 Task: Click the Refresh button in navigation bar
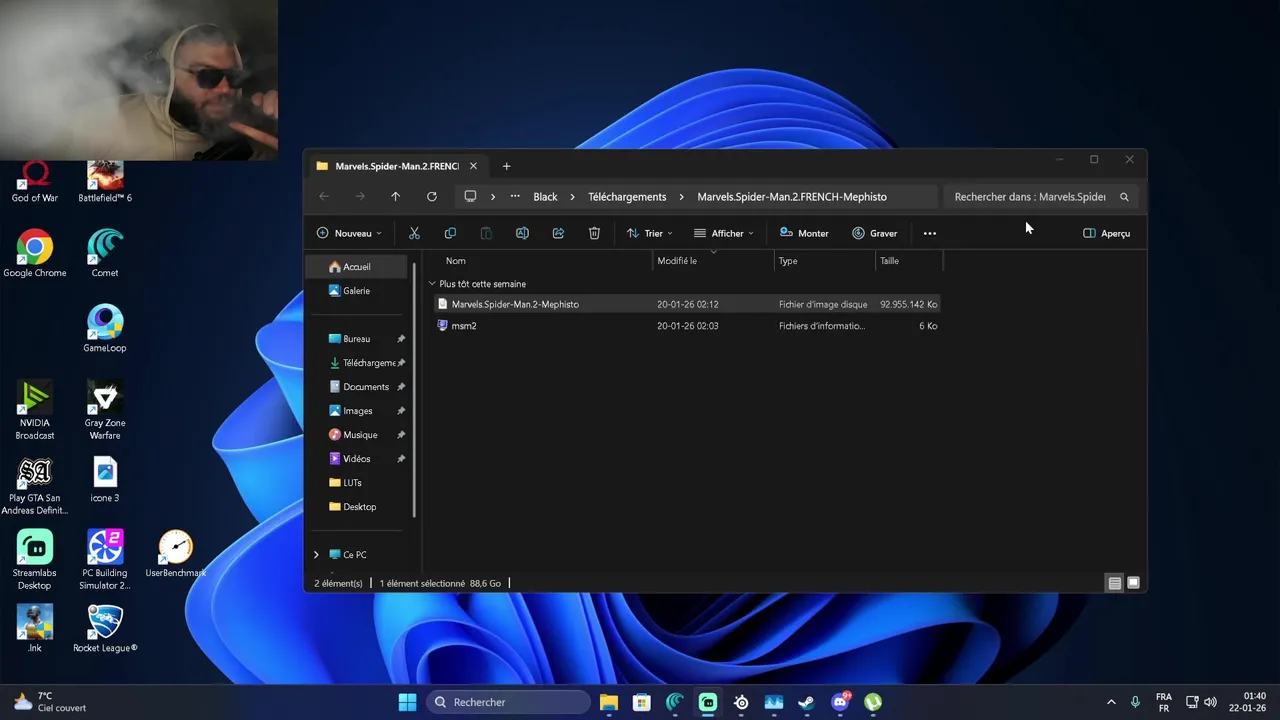point(432,197)
